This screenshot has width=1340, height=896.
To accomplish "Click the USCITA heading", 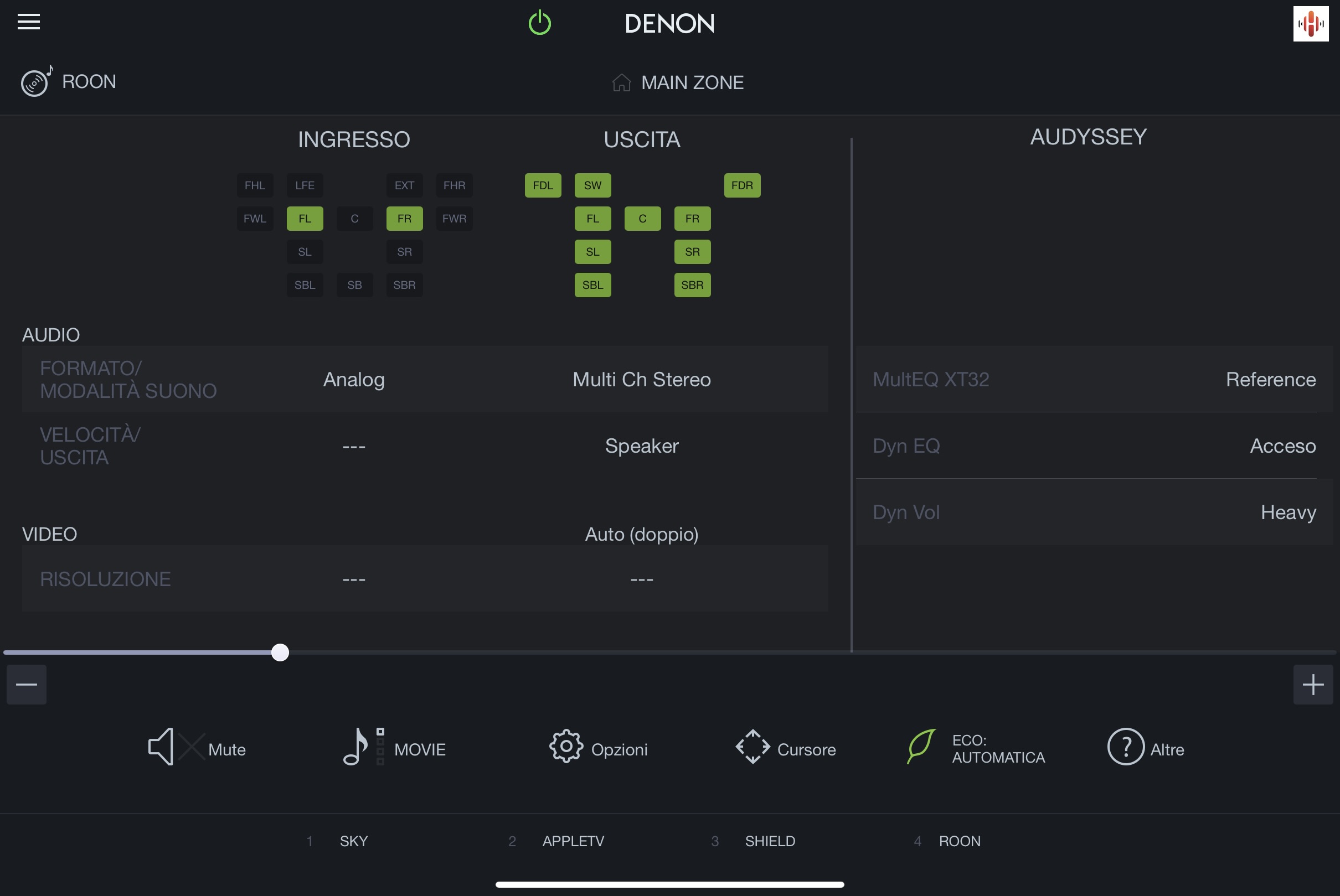I will 641,140.
